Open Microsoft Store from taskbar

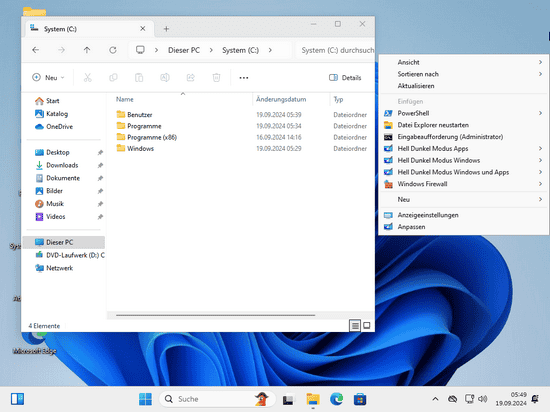click(360, 399)
